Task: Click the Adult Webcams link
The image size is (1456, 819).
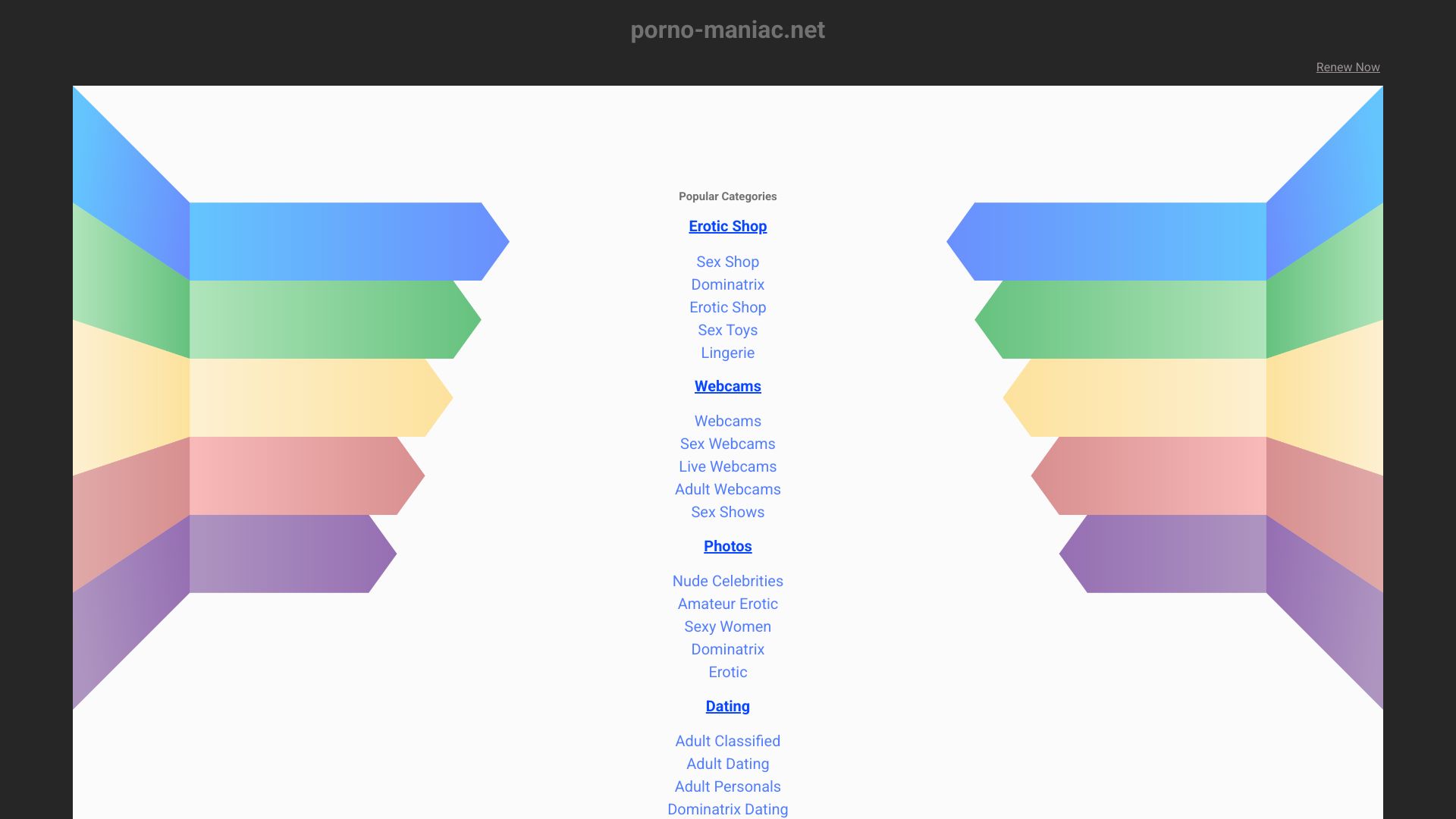Action: pos(727,489)
